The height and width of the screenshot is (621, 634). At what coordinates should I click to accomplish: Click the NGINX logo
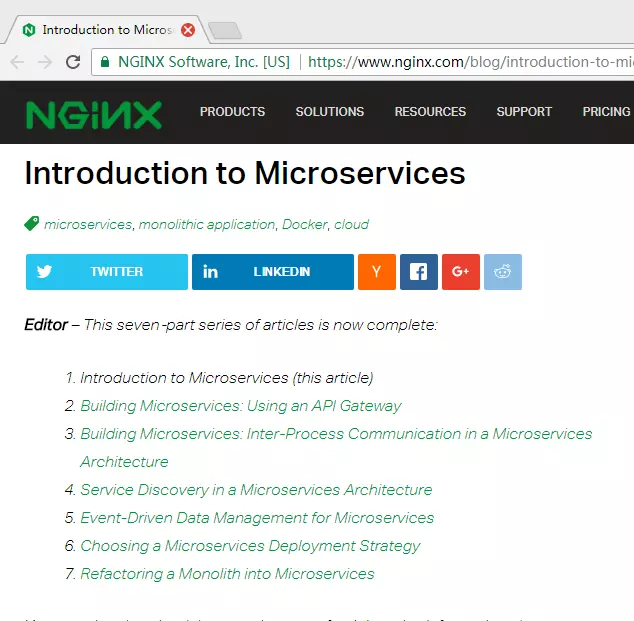94,115
